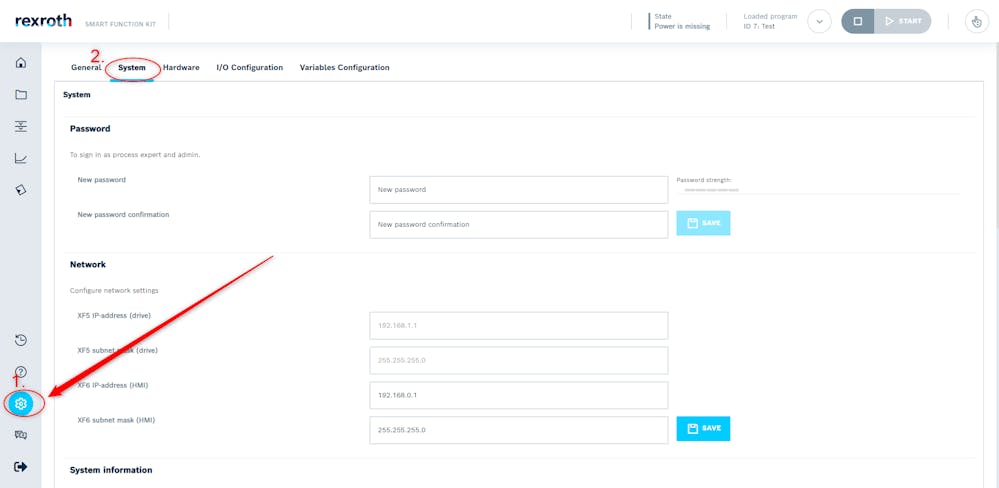Open the folder programs icon in sidebar
Image resolution: width=999 pixels, height=488 pixels.
pos(21,94)
